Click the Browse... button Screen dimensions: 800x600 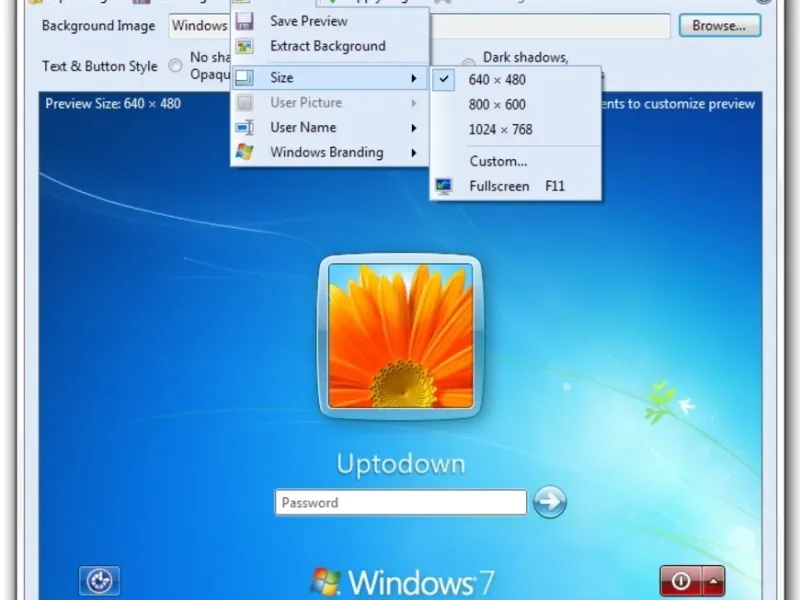tap(719, 26)
